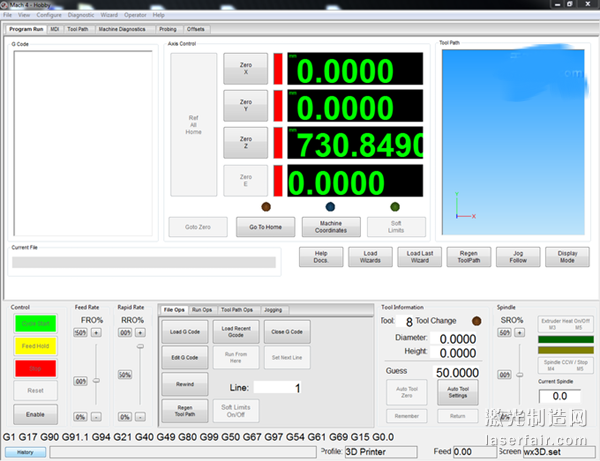600x461 pixels.
Task: Click the LED above Go To Home
Action: pos(266,207)
